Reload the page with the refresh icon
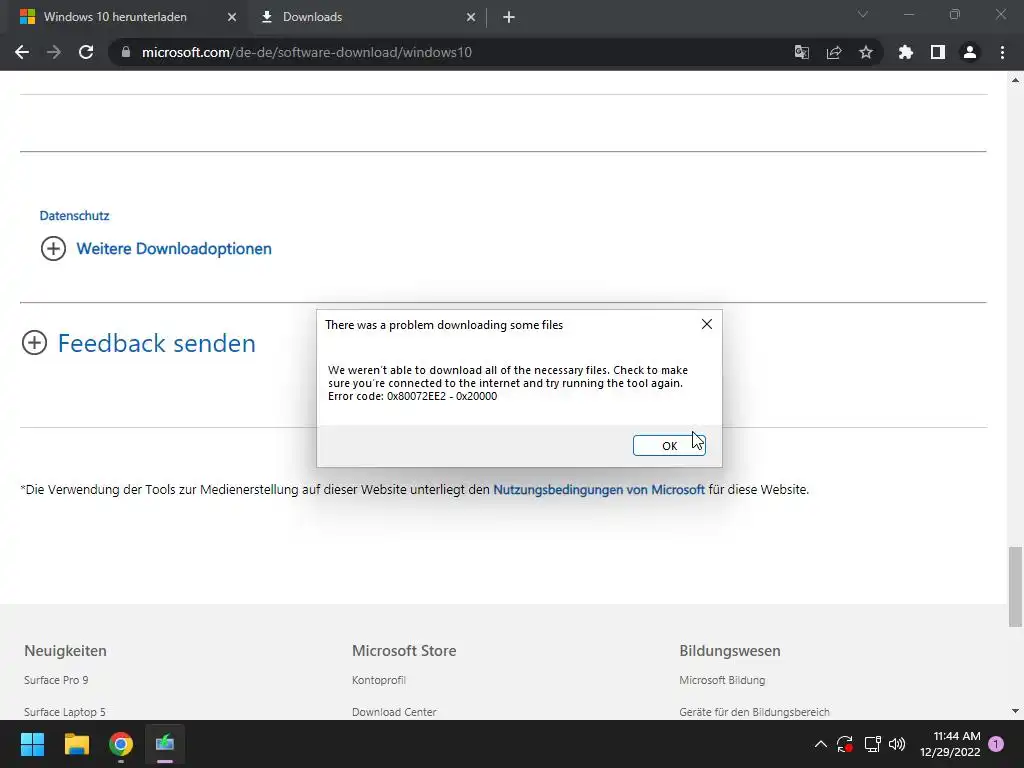Viewport: 1024px width, 768px height. click(86, 52)
